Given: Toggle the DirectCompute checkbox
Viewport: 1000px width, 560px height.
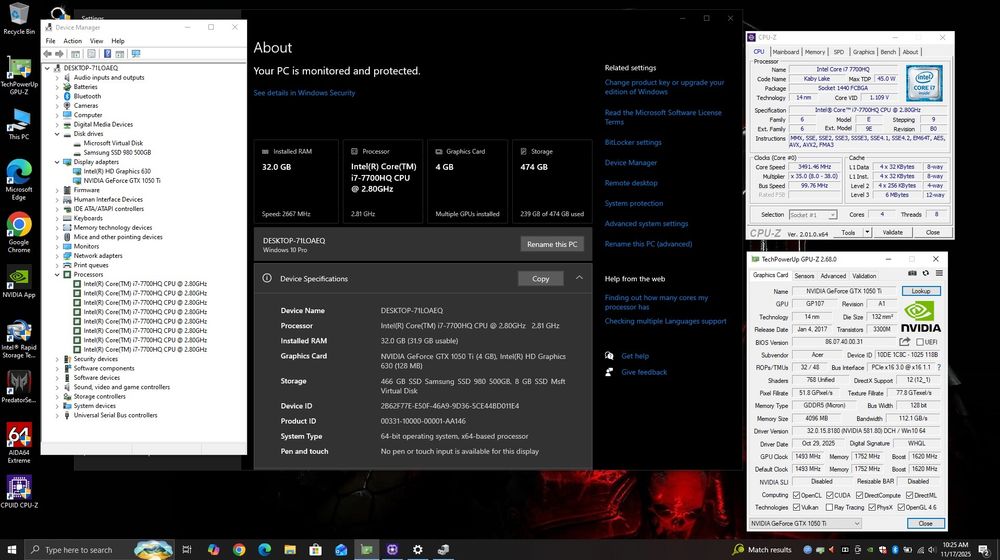Looking at the screenshot, I should click(860, 495).
